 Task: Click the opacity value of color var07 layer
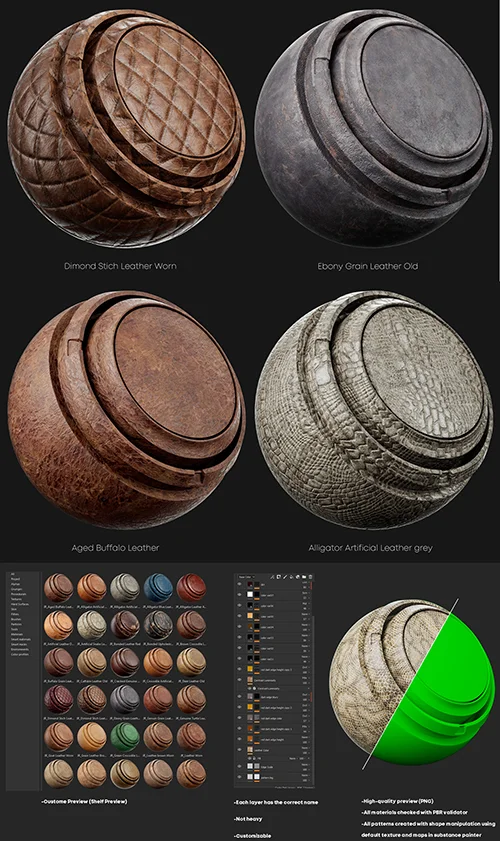(306, 598)
